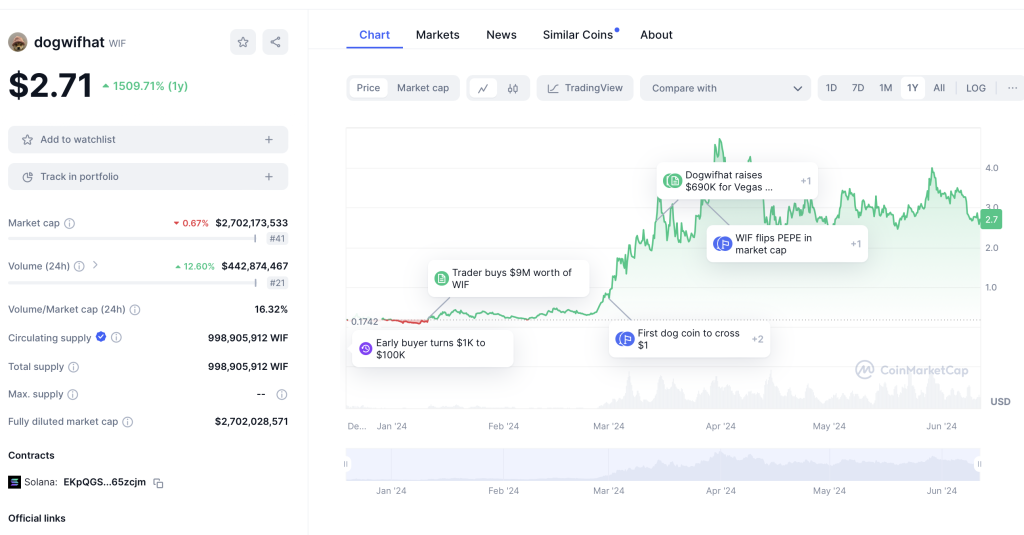The width and height of the screenshot is (1024, 535).
Task: Click the info icon beside Max. supply label
Action: click(x=73, y=395)
